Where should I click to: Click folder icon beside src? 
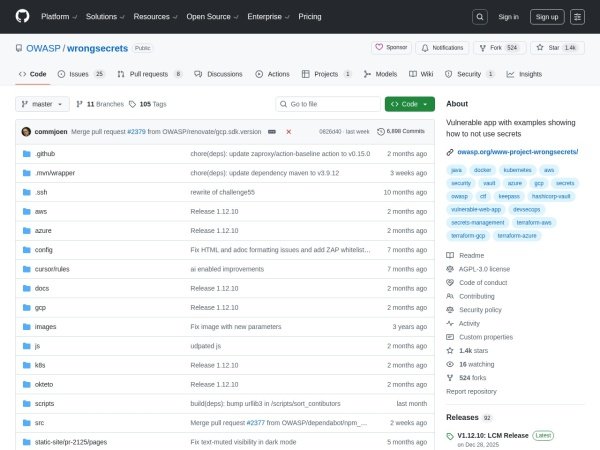point(26,423)
